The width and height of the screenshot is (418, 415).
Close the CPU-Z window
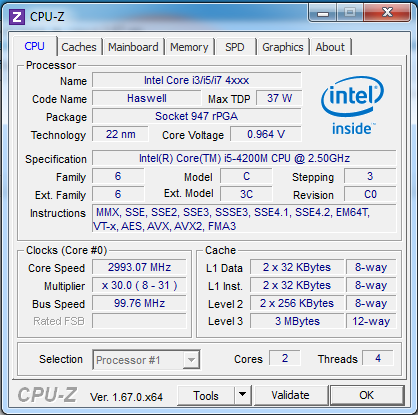(387, 13)
